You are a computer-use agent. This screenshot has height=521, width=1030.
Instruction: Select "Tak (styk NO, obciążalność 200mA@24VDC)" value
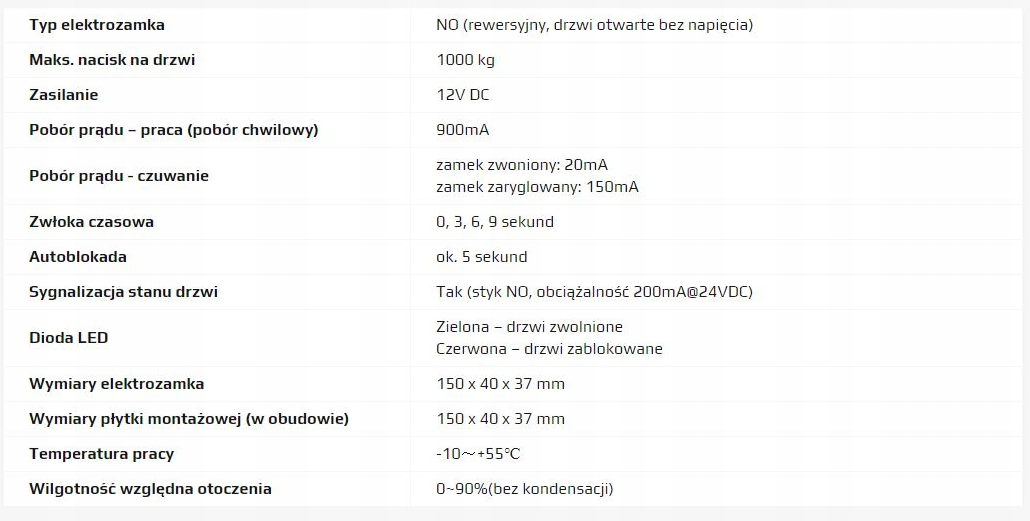[x=594, y=292]
